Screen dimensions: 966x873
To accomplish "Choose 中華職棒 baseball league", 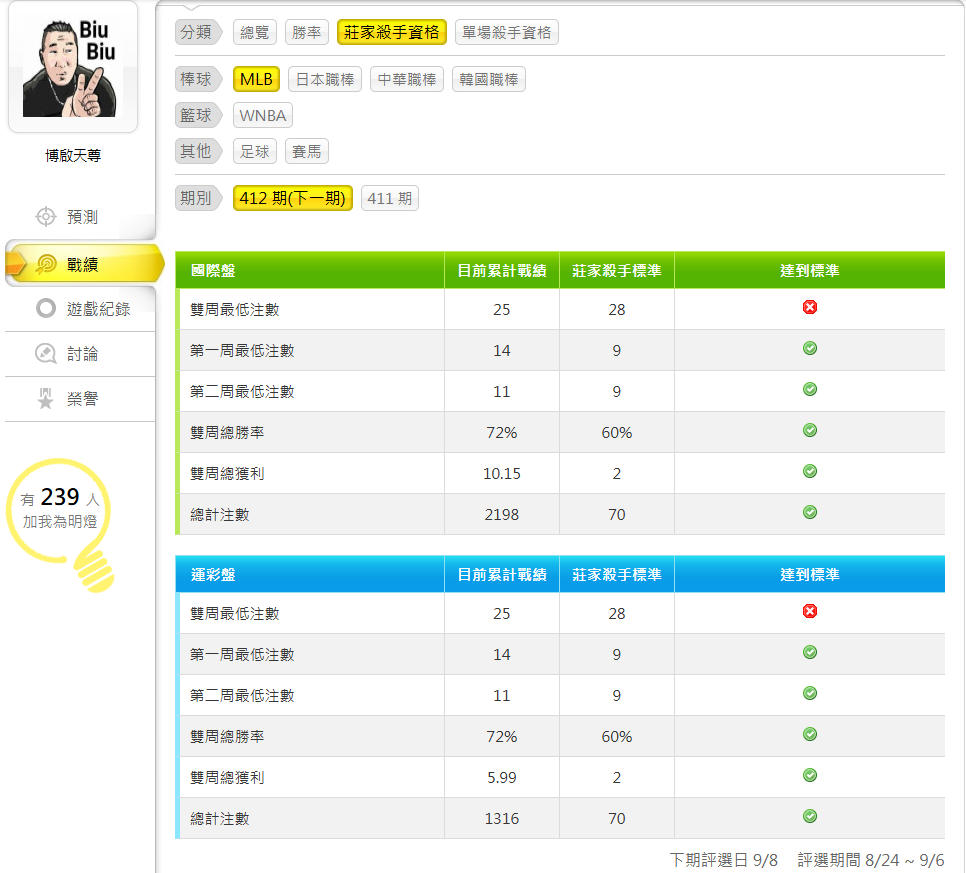I will point(407,79).
